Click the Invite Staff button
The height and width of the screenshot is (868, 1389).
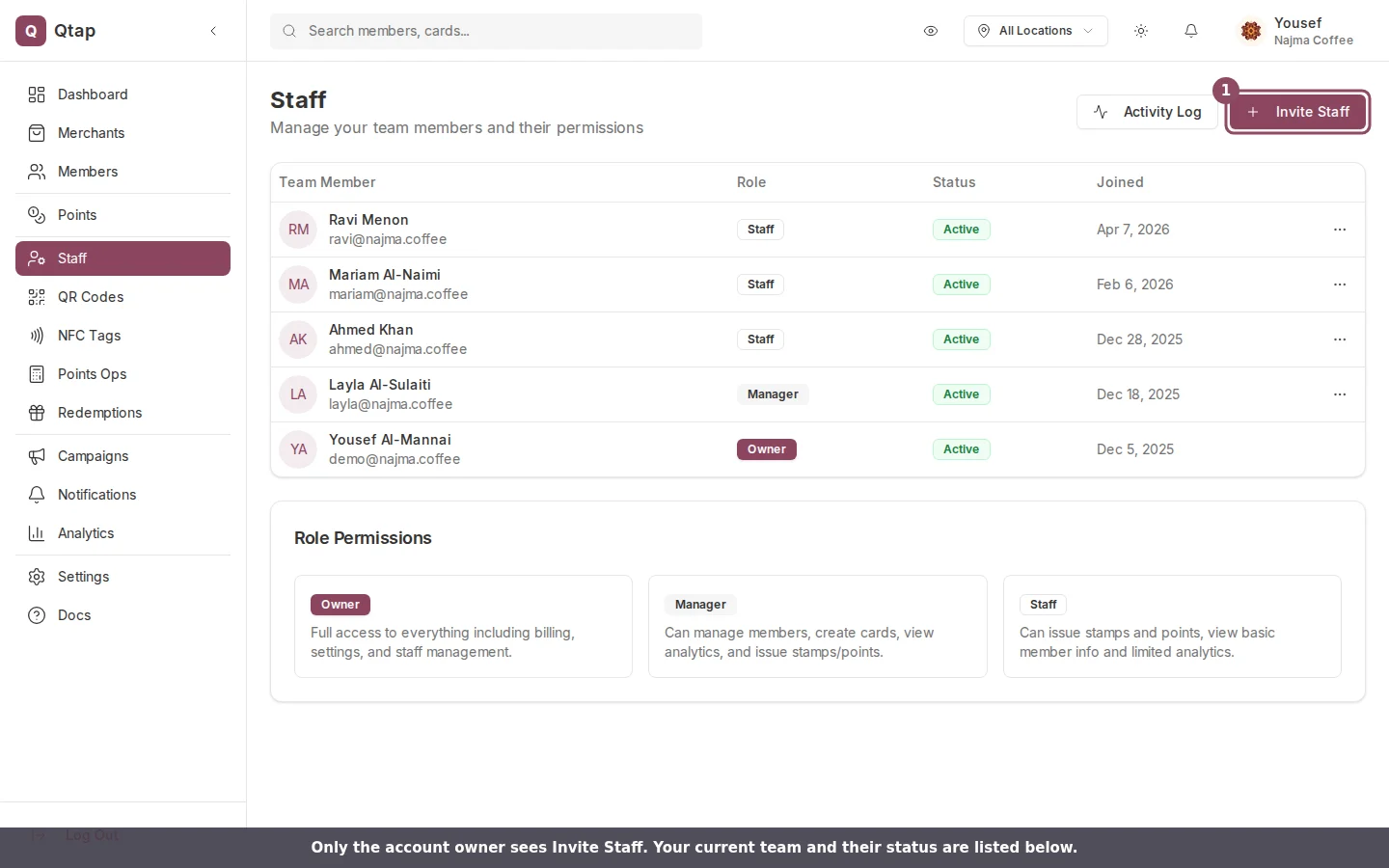(1297, 112)
